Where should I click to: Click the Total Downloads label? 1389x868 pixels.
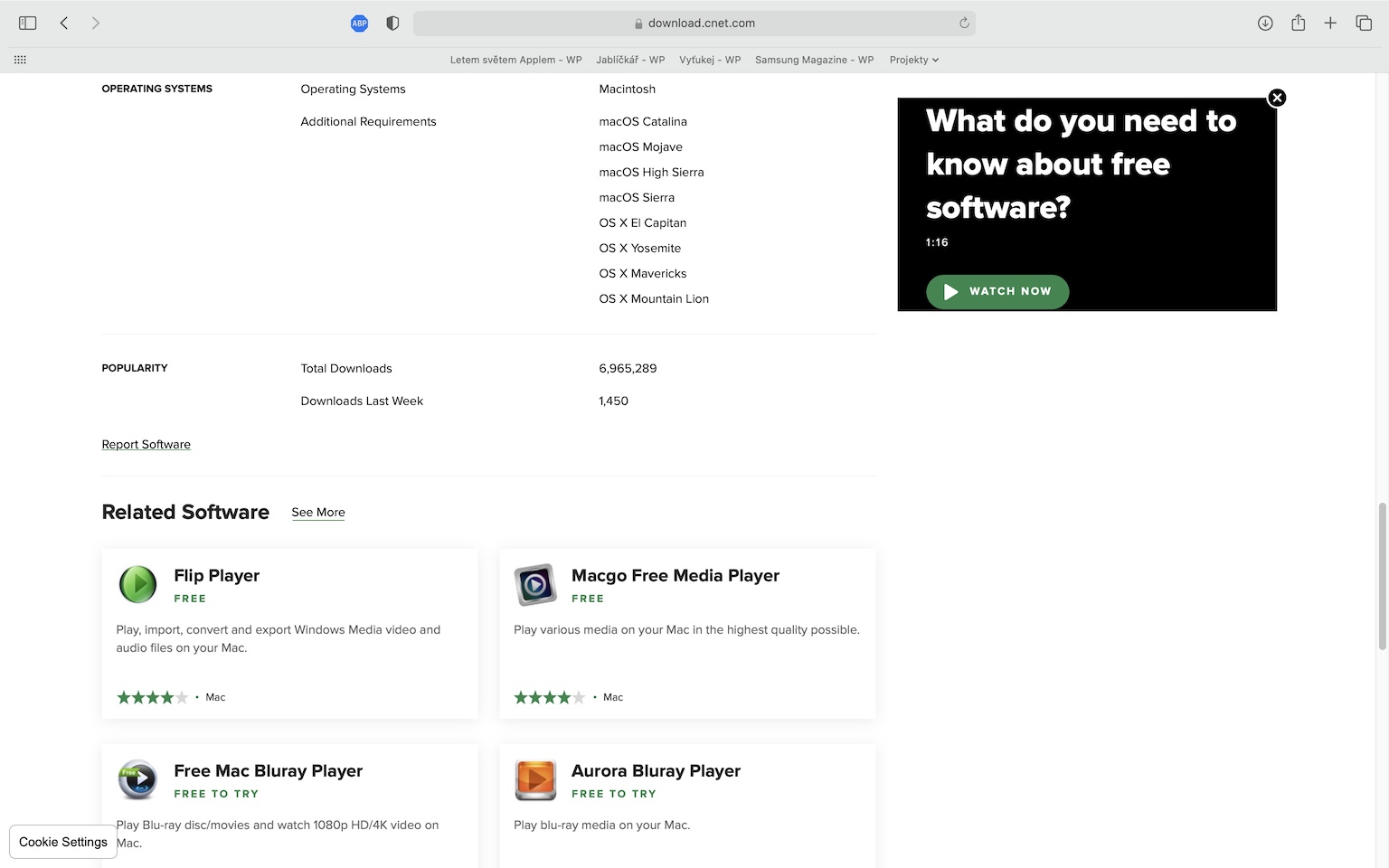(x=346, y=368)
